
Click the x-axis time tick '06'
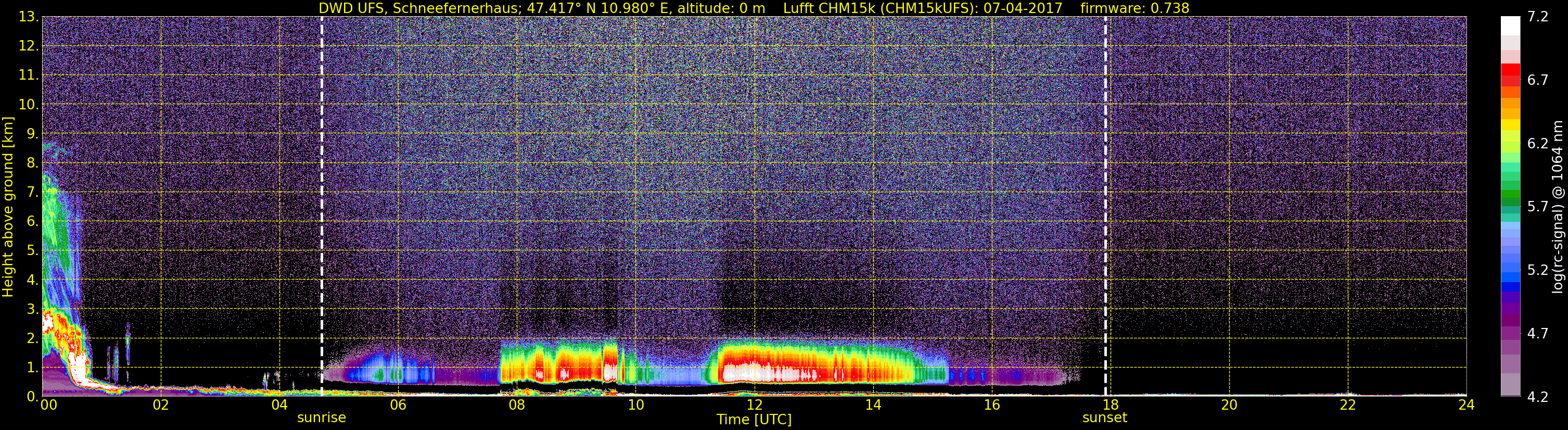tap(398, 406)
